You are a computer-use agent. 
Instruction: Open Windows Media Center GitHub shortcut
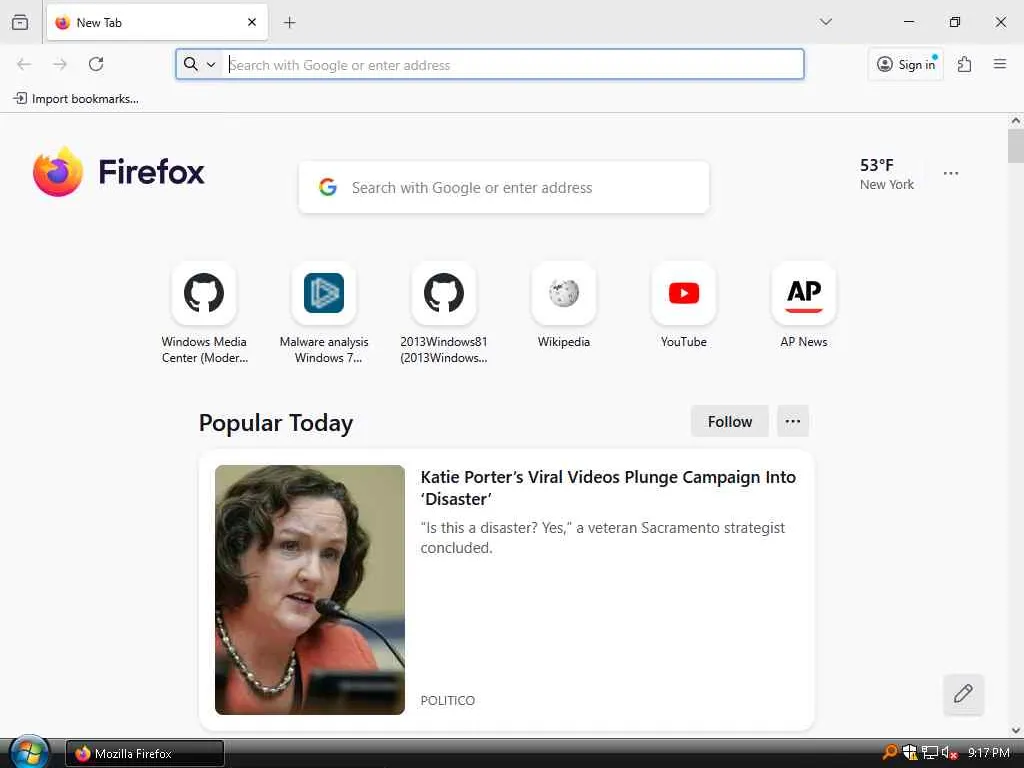coord(204,313)
